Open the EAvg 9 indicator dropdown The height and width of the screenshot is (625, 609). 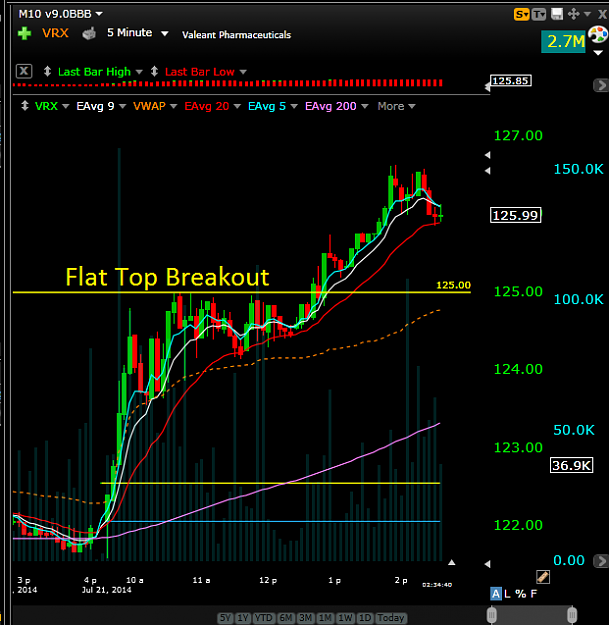click(123, 106)
